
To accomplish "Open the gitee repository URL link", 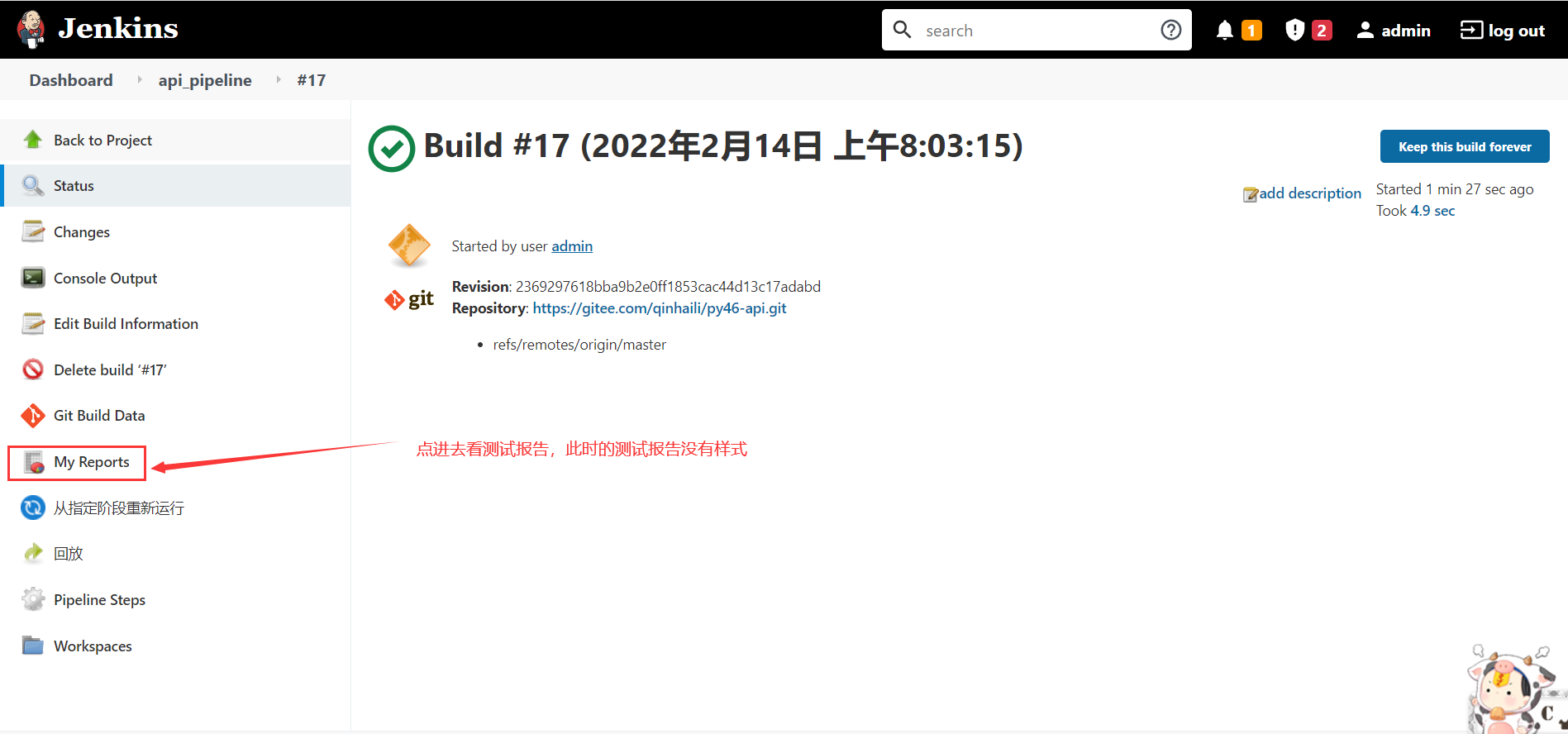I will pyautogui.click(x=659, y=308).
